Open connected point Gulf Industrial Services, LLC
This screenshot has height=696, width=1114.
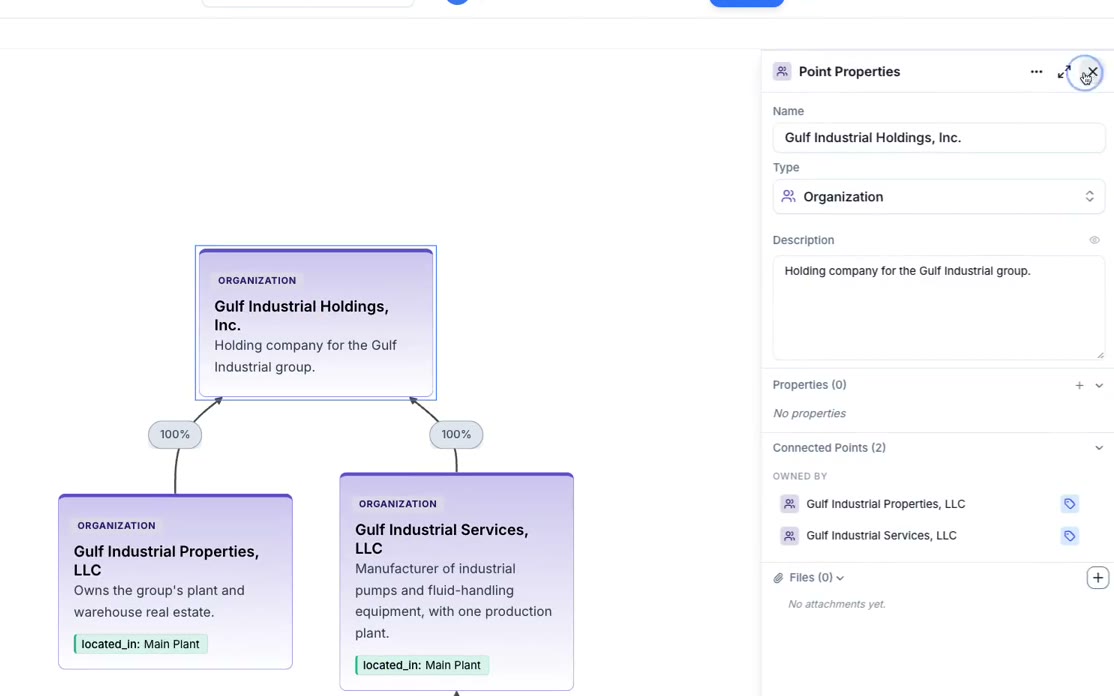tap(881, 535)
